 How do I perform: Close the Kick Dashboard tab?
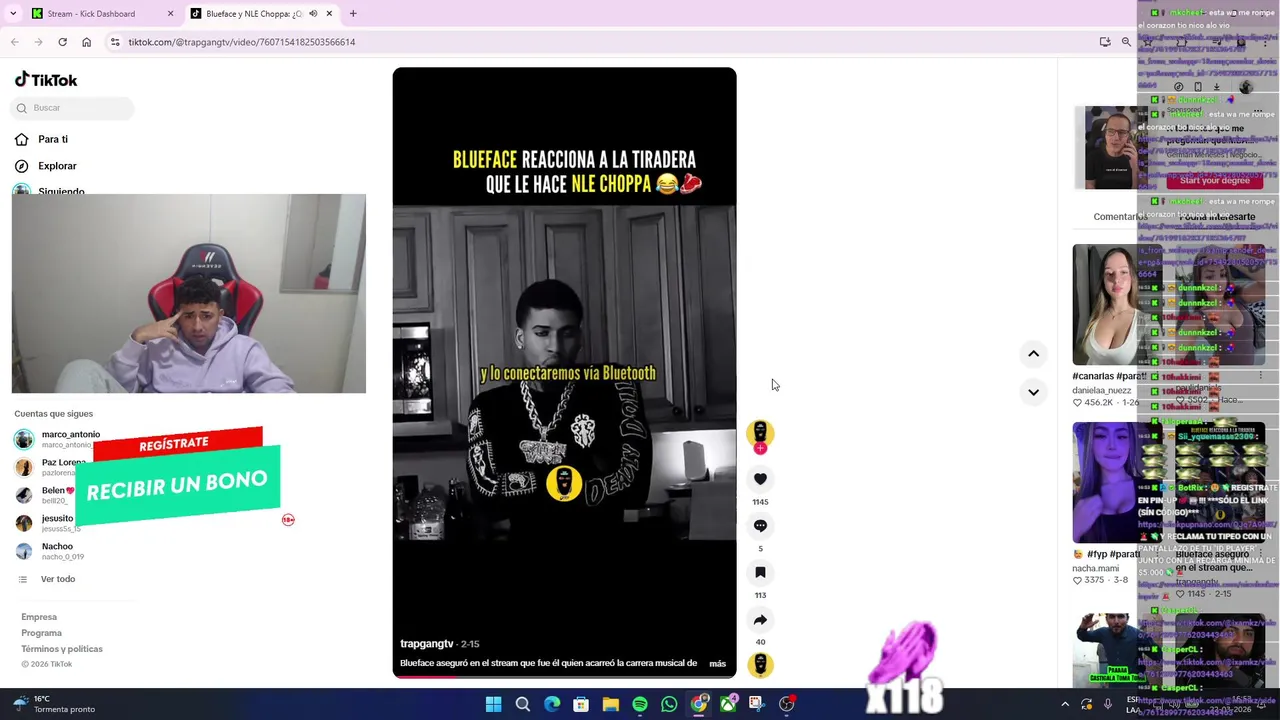pos(170,14)
